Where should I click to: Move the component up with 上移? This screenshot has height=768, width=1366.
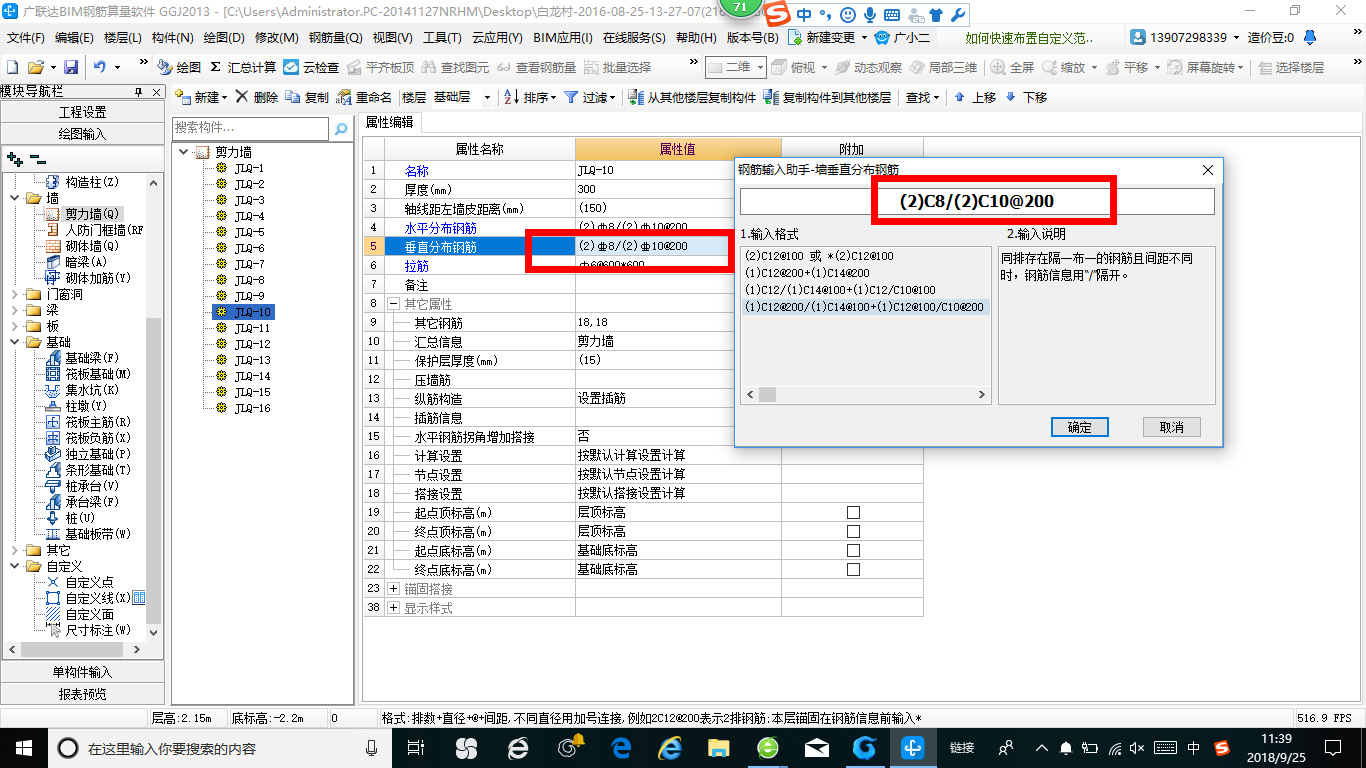[976, 97]
